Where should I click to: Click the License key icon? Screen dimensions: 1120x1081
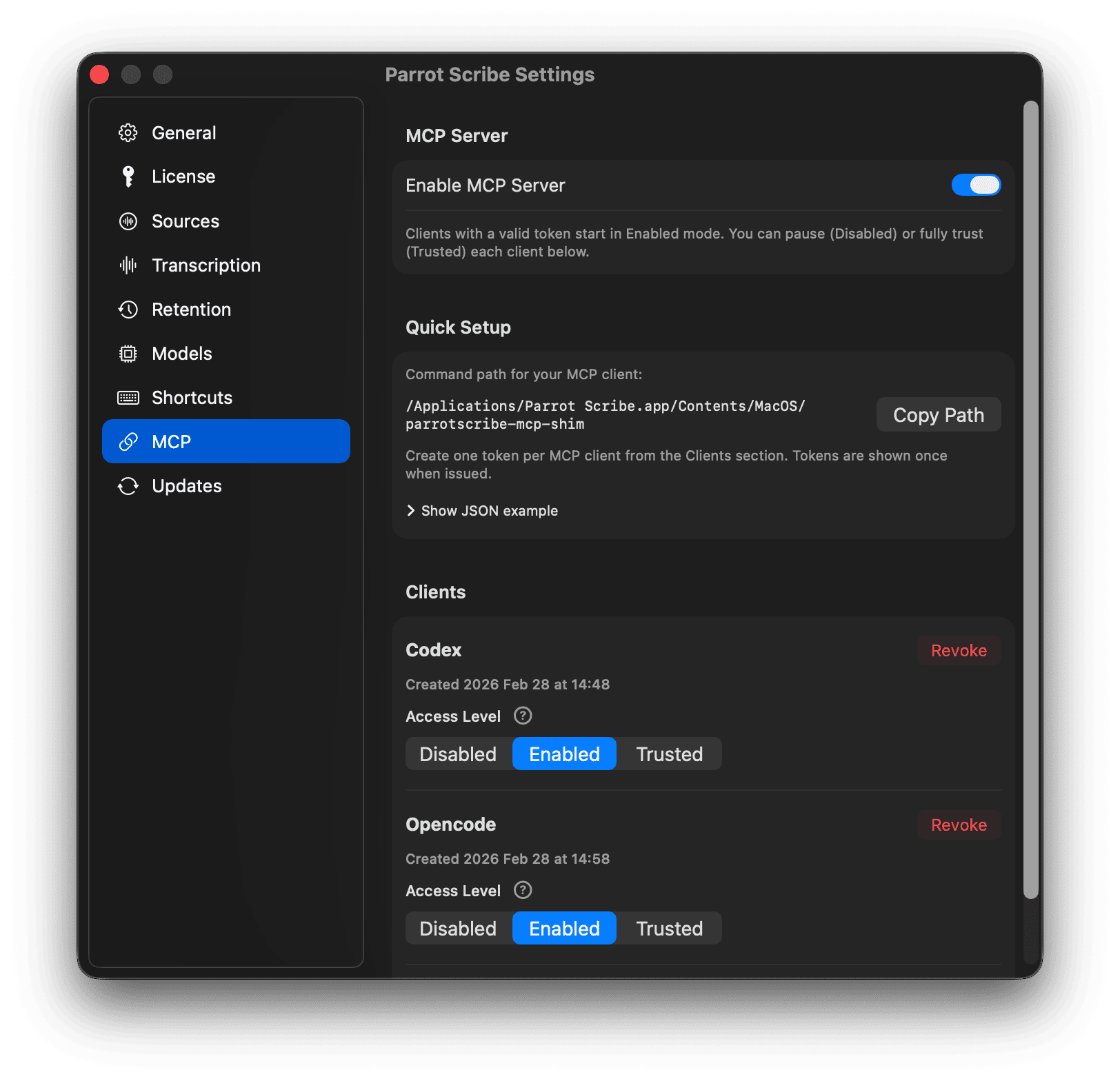(x=128, y=176)
